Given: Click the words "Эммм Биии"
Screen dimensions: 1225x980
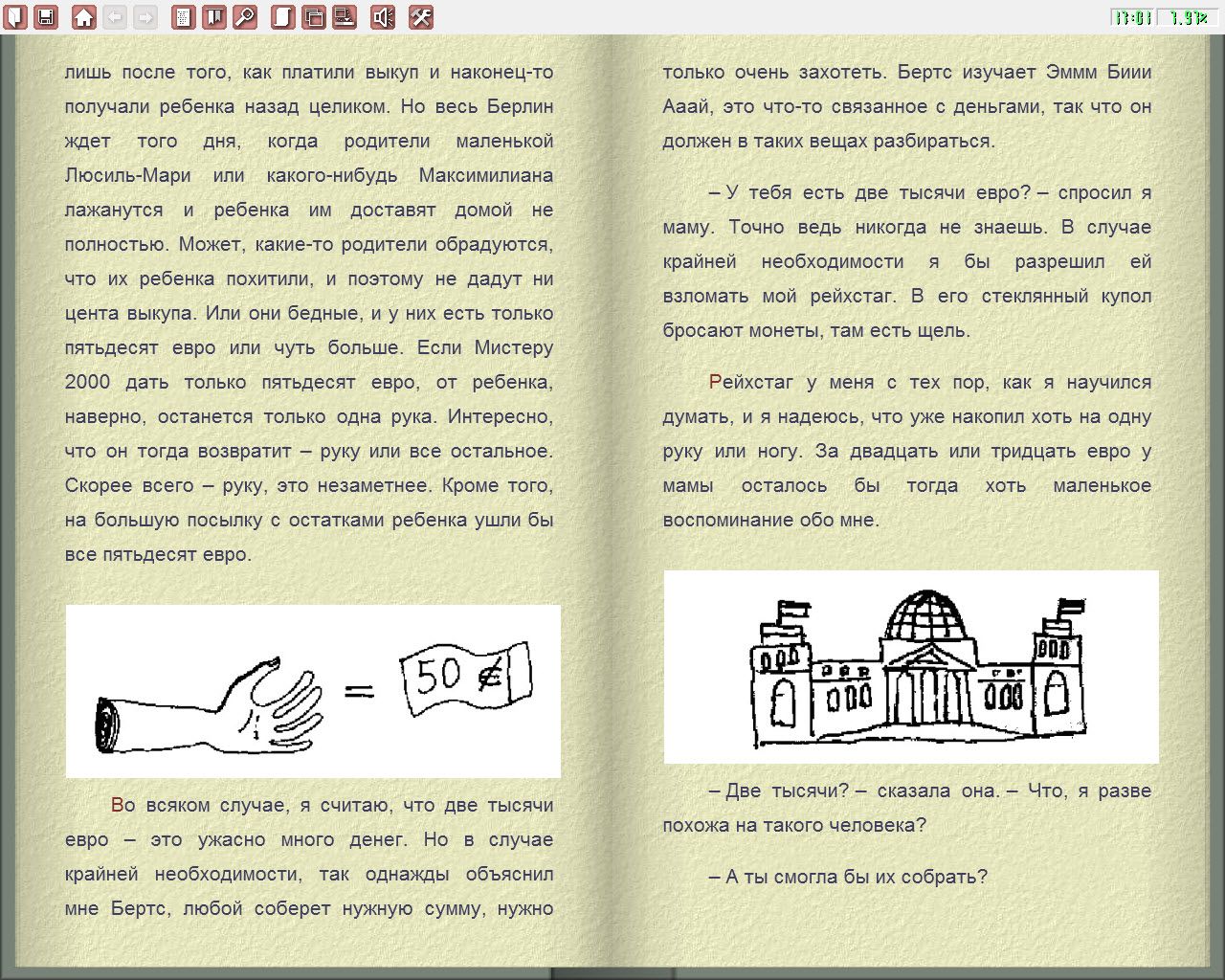Looking at the screenshot, I should (1099, 72).
